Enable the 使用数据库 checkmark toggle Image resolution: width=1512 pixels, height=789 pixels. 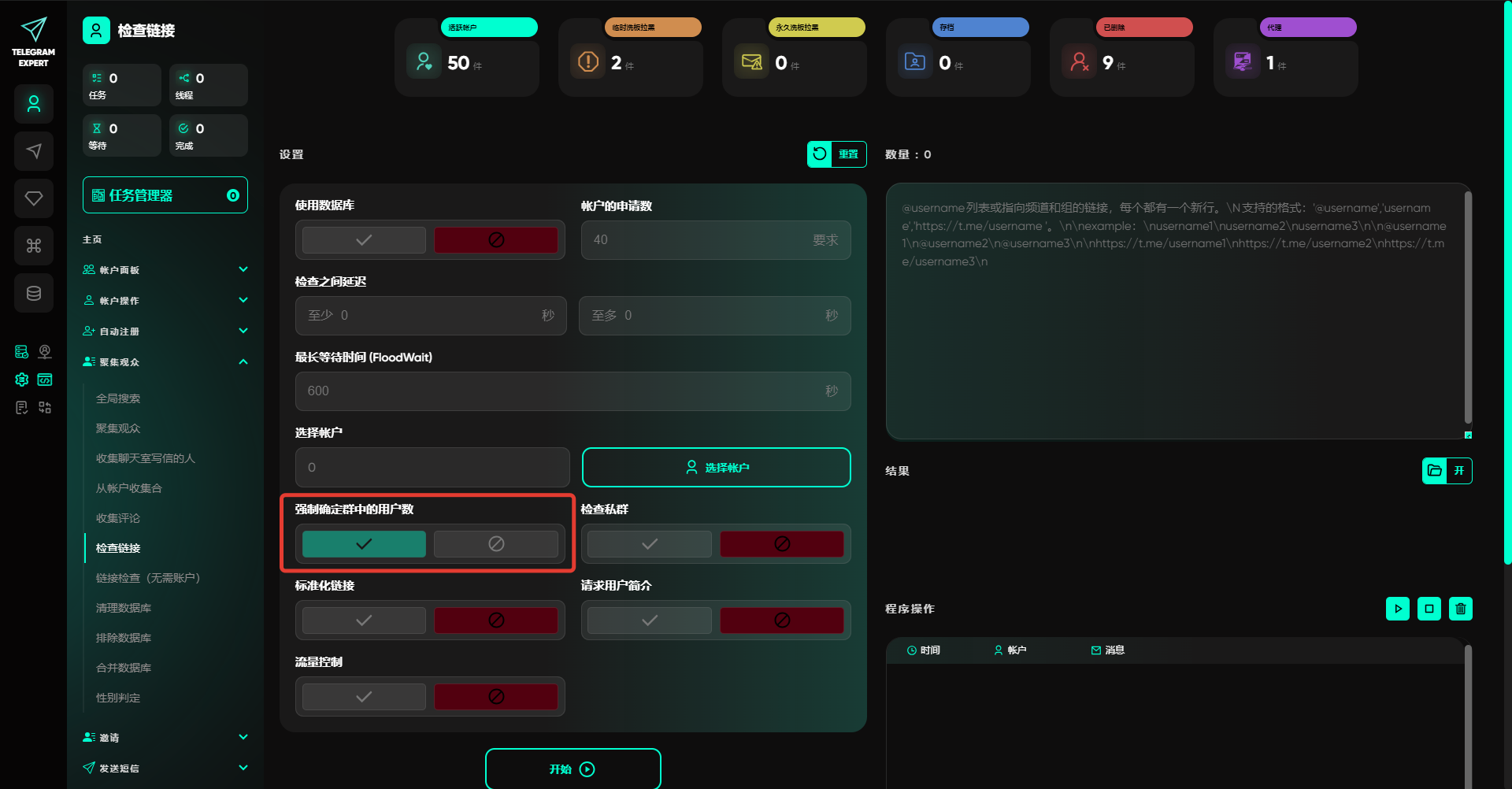[364, 240]
